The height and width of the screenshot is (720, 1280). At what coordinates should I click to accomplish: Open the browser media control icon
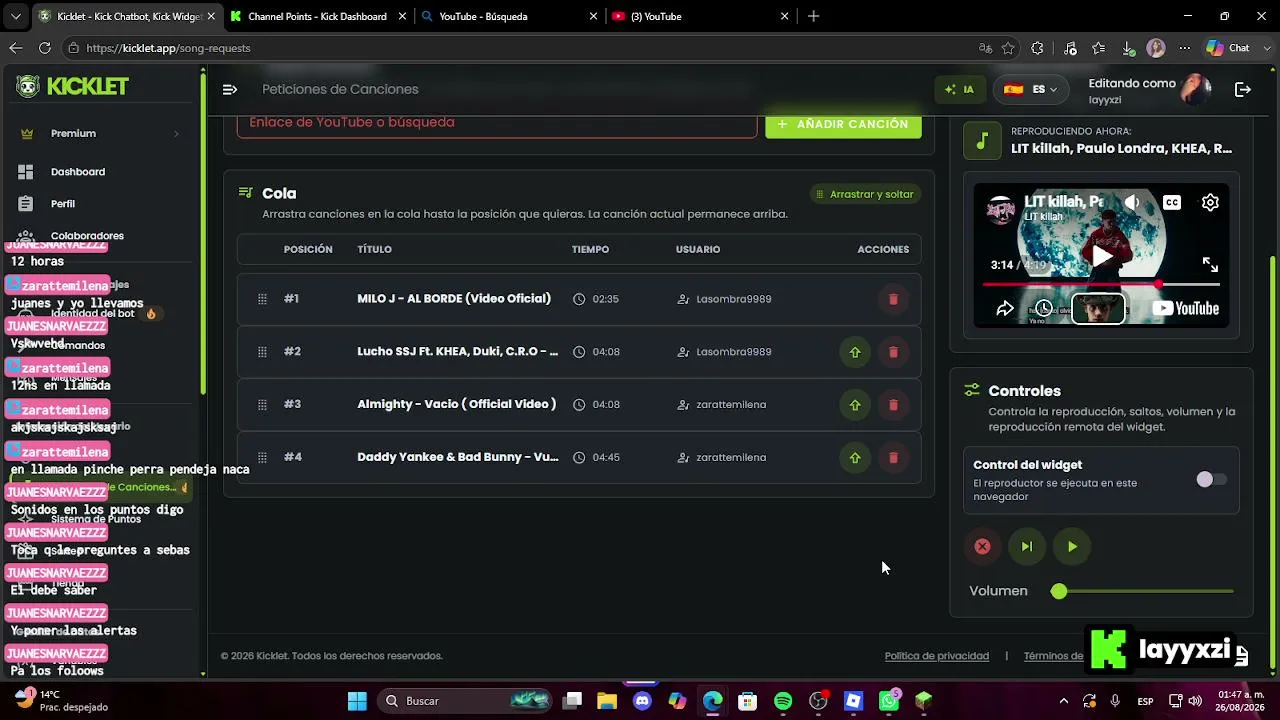(x=1070, y=48)
